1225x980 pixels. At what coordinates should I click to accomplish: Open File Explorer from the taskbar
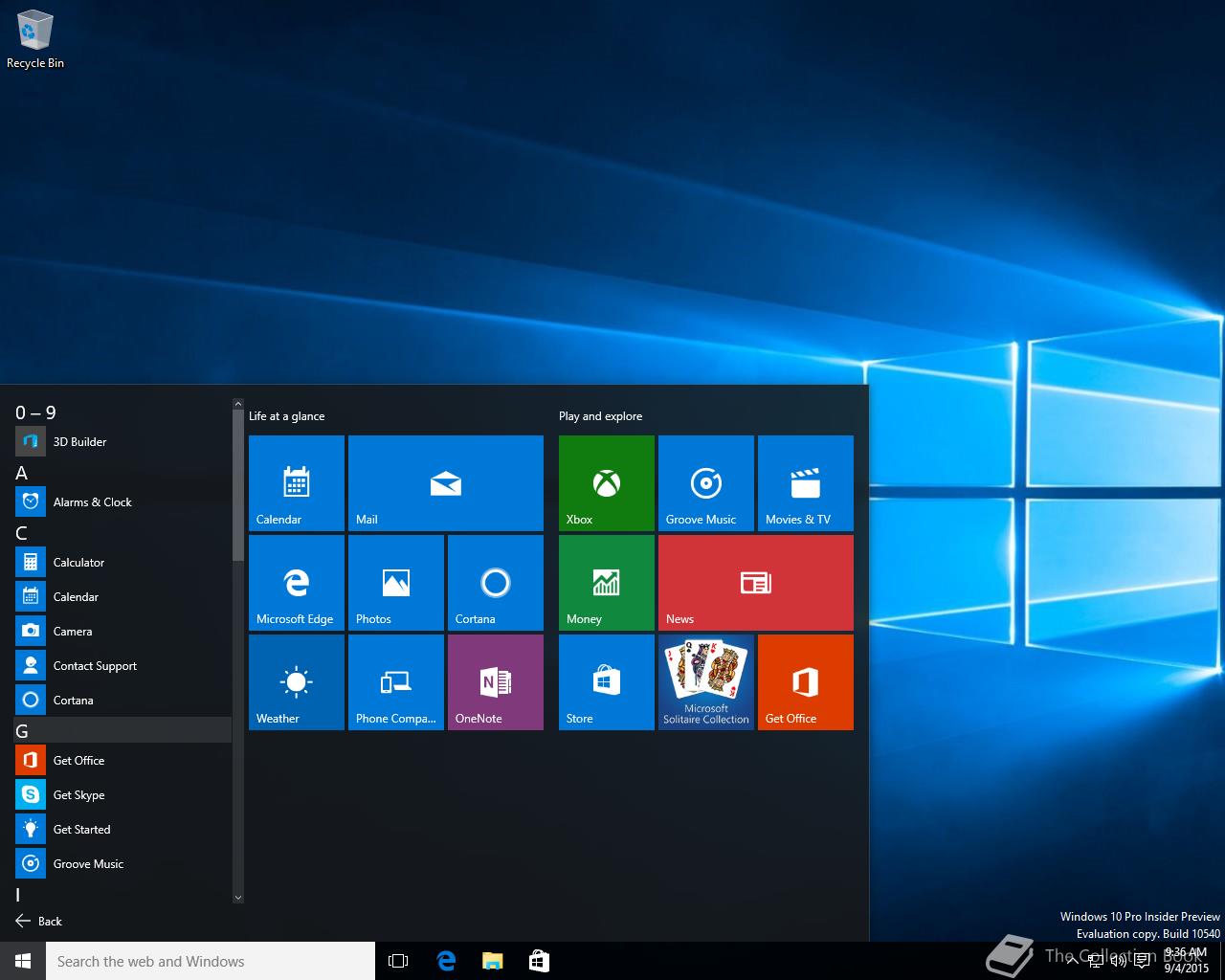click(492, 961)
